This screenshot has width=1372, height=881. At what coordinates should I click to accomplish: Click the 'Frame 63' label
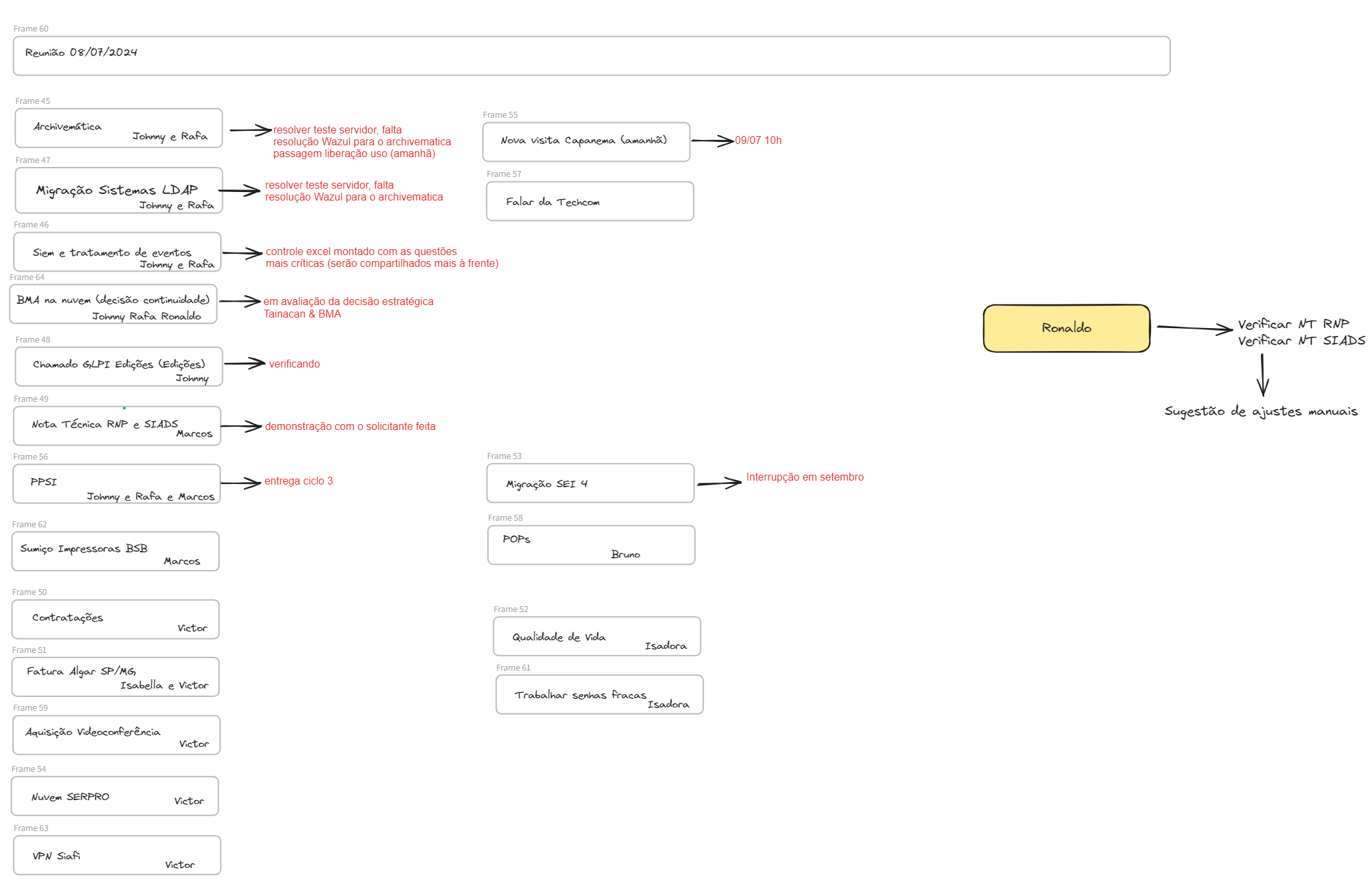31,828
